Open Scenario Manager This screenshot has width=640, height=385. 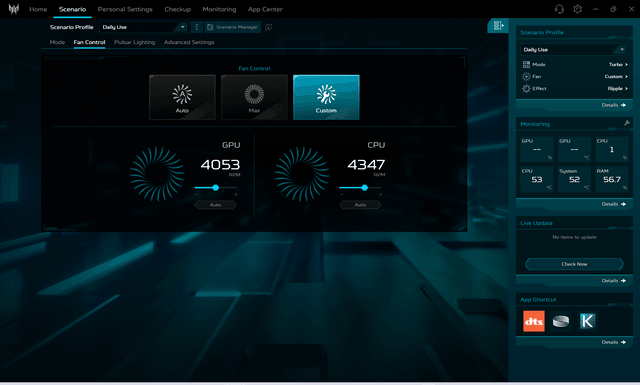pyautogui.click(x=233, y=27)
